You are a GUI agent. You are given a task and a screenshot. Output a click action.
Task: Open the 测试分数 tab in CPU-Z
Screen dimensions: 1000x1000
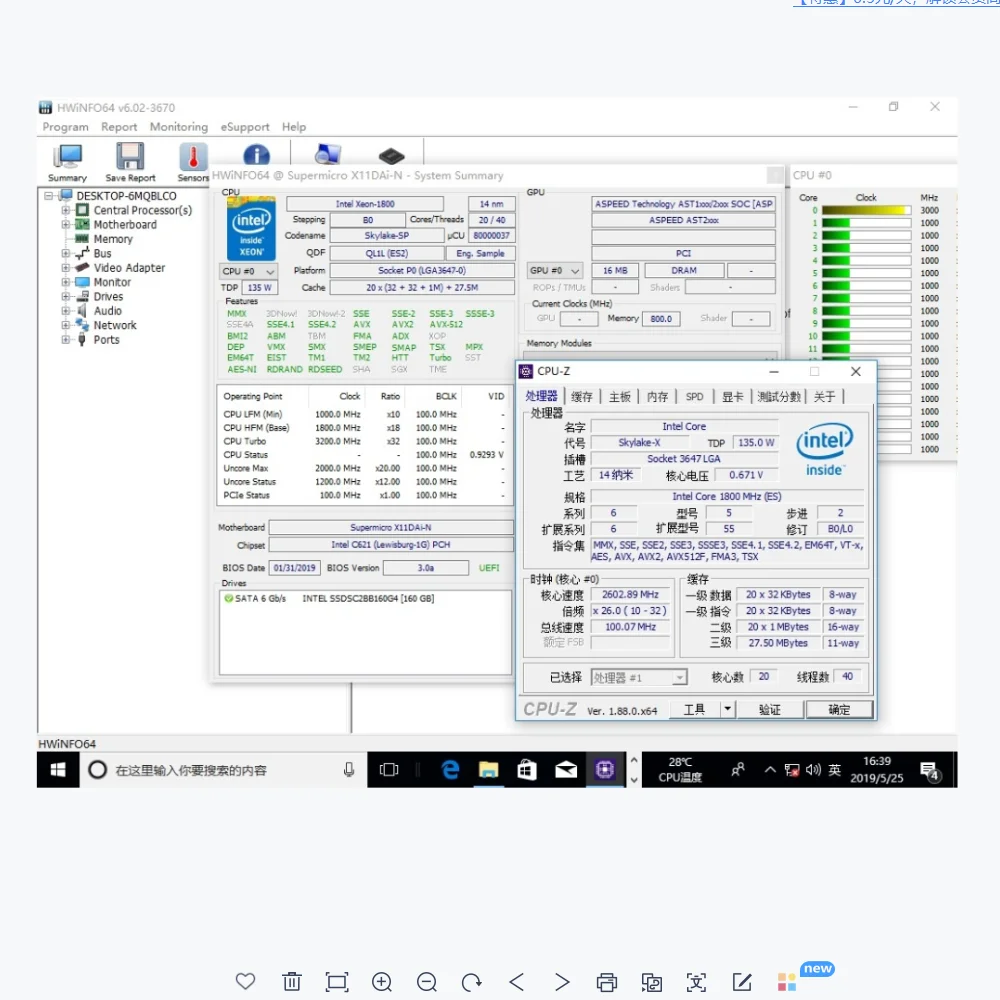click(779, 397)
